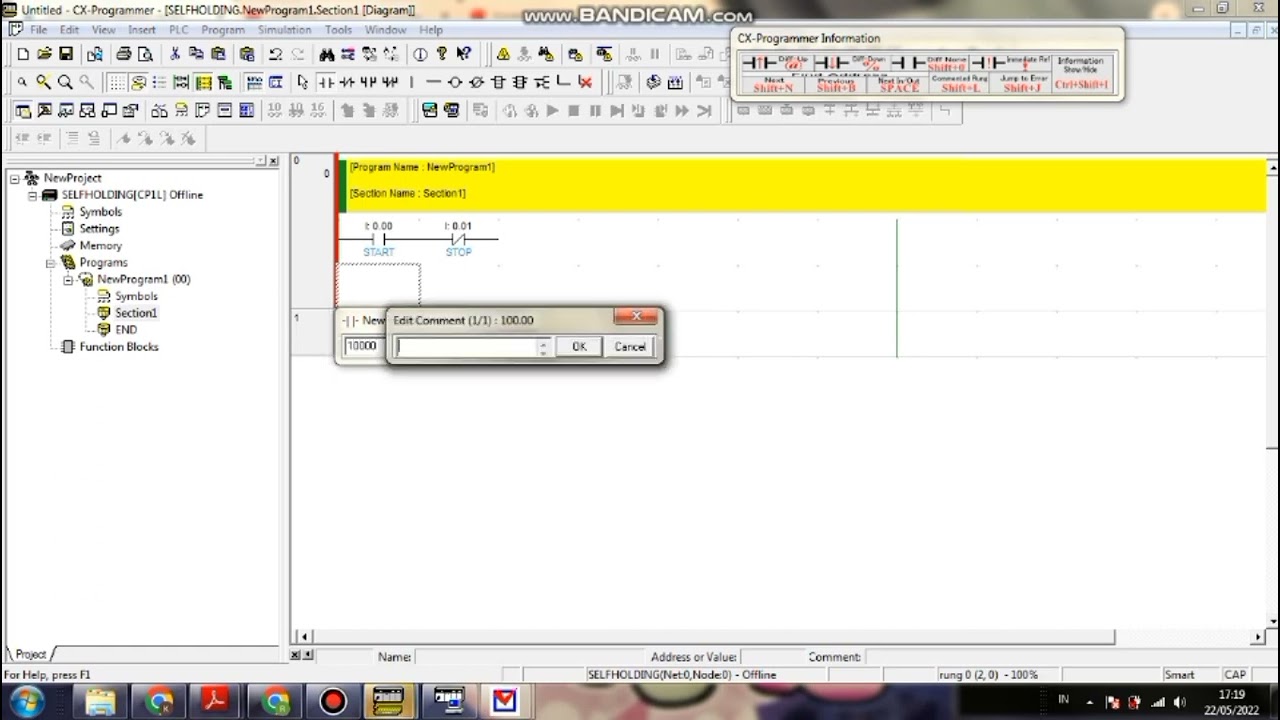Click the Project tab at workspace bottom
Screen dimensions: 1280x720
31,654
